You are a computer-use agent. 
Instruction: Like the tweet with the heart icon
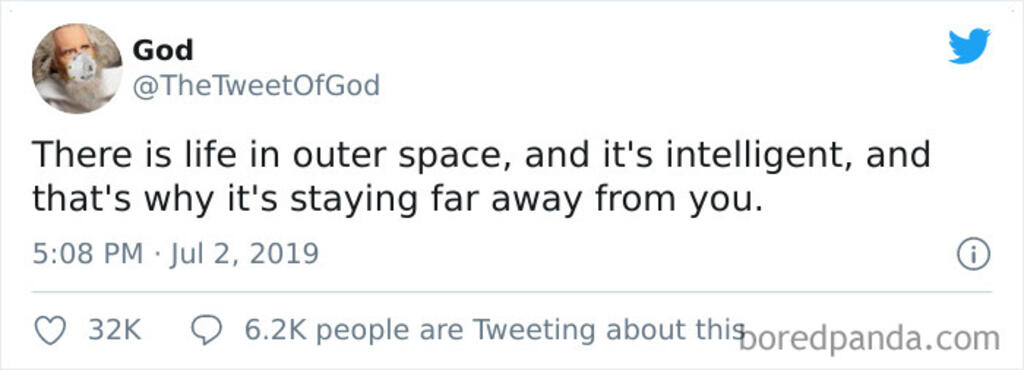pos(50,331)
